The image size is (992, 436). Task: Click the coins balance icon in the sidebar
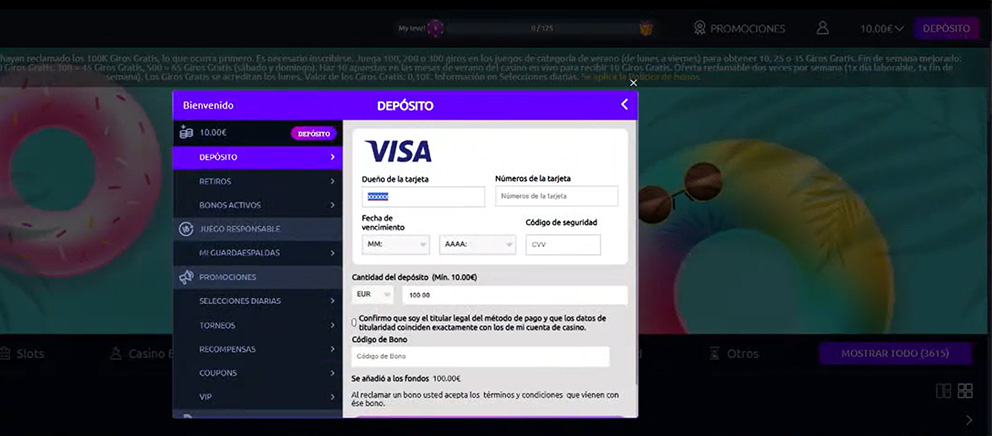click(186, 132)
